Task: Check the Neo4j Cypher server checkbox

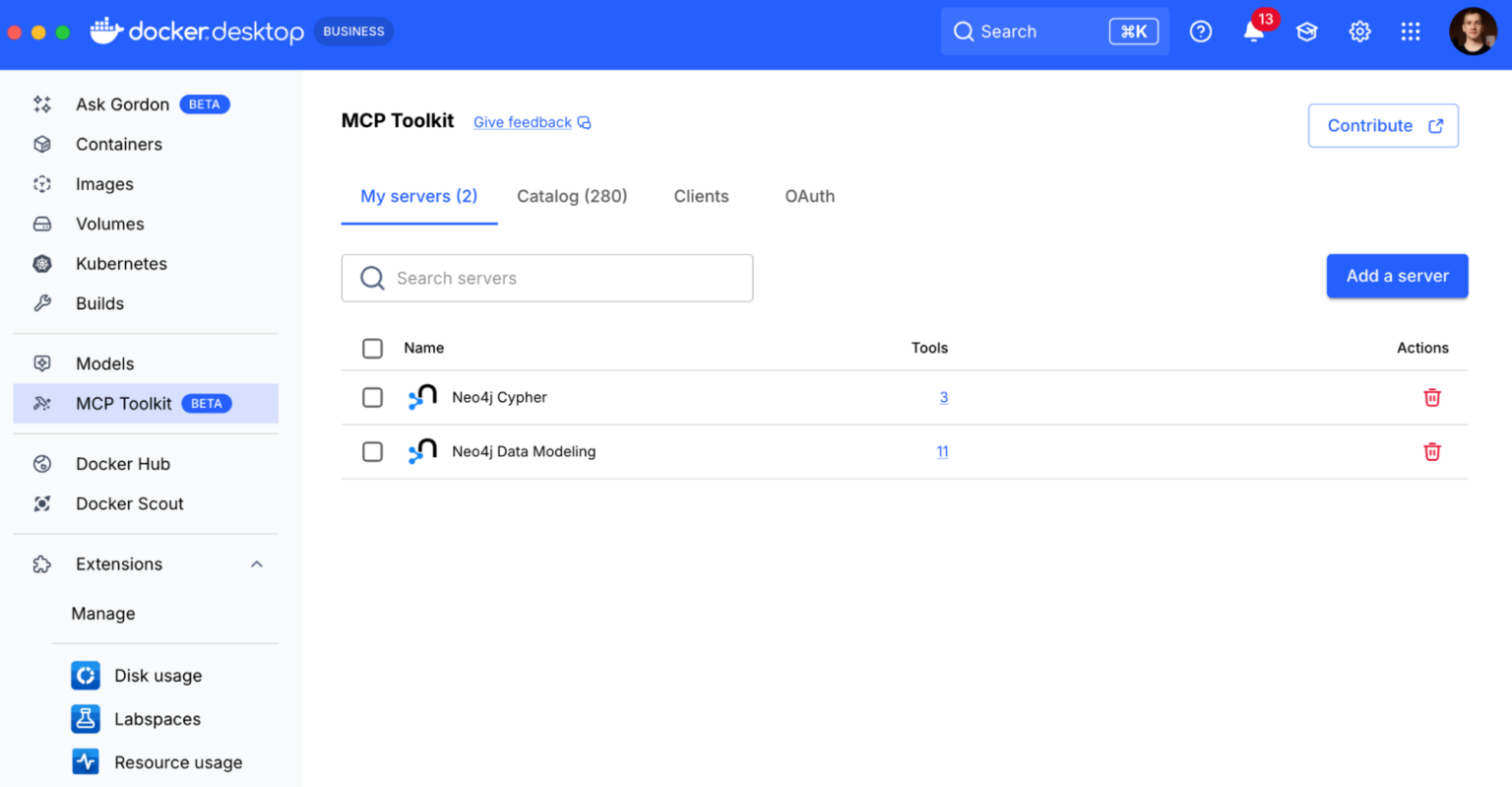Action: [372, 397]
